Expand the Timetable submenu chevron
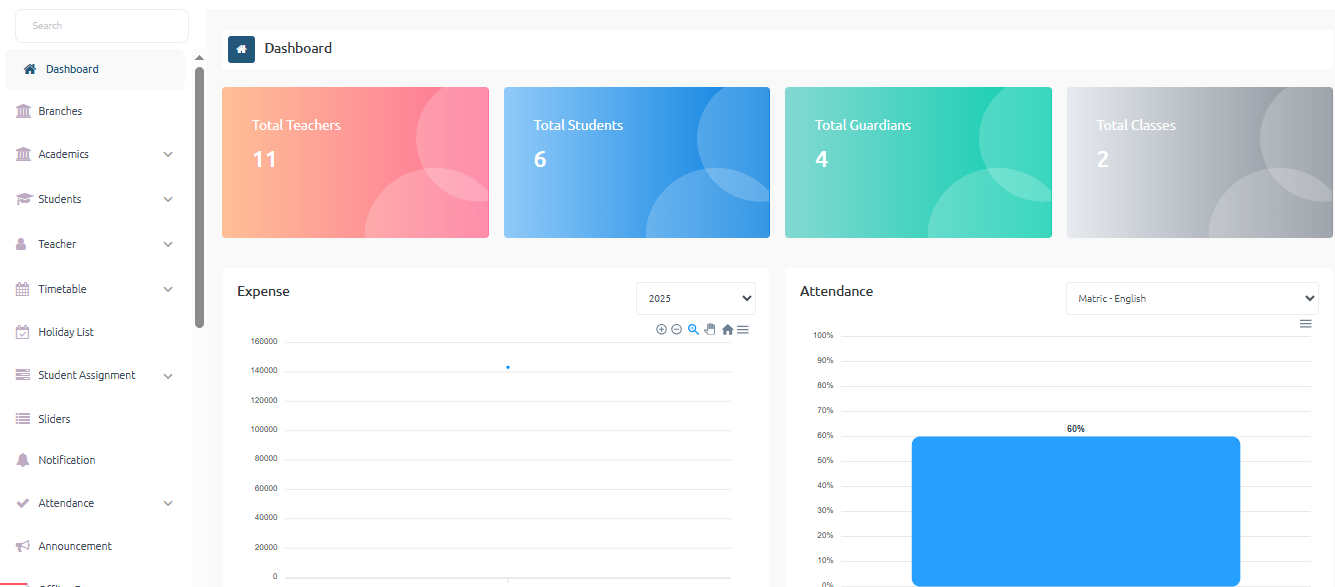Screen dimensions: 1335x587 pyautogui.click(x=168, y=290)
